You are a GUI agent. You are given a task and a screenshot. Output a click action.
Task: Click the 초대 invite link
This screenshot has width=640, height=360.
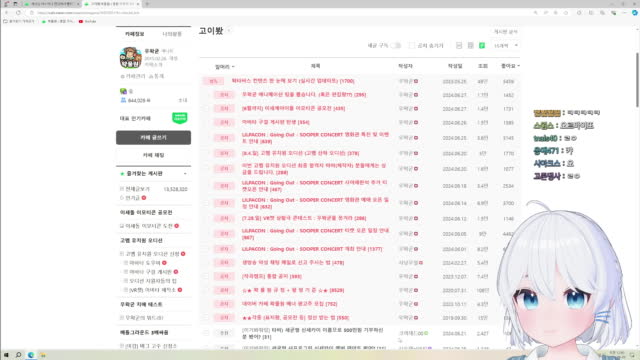coord(183,100)
